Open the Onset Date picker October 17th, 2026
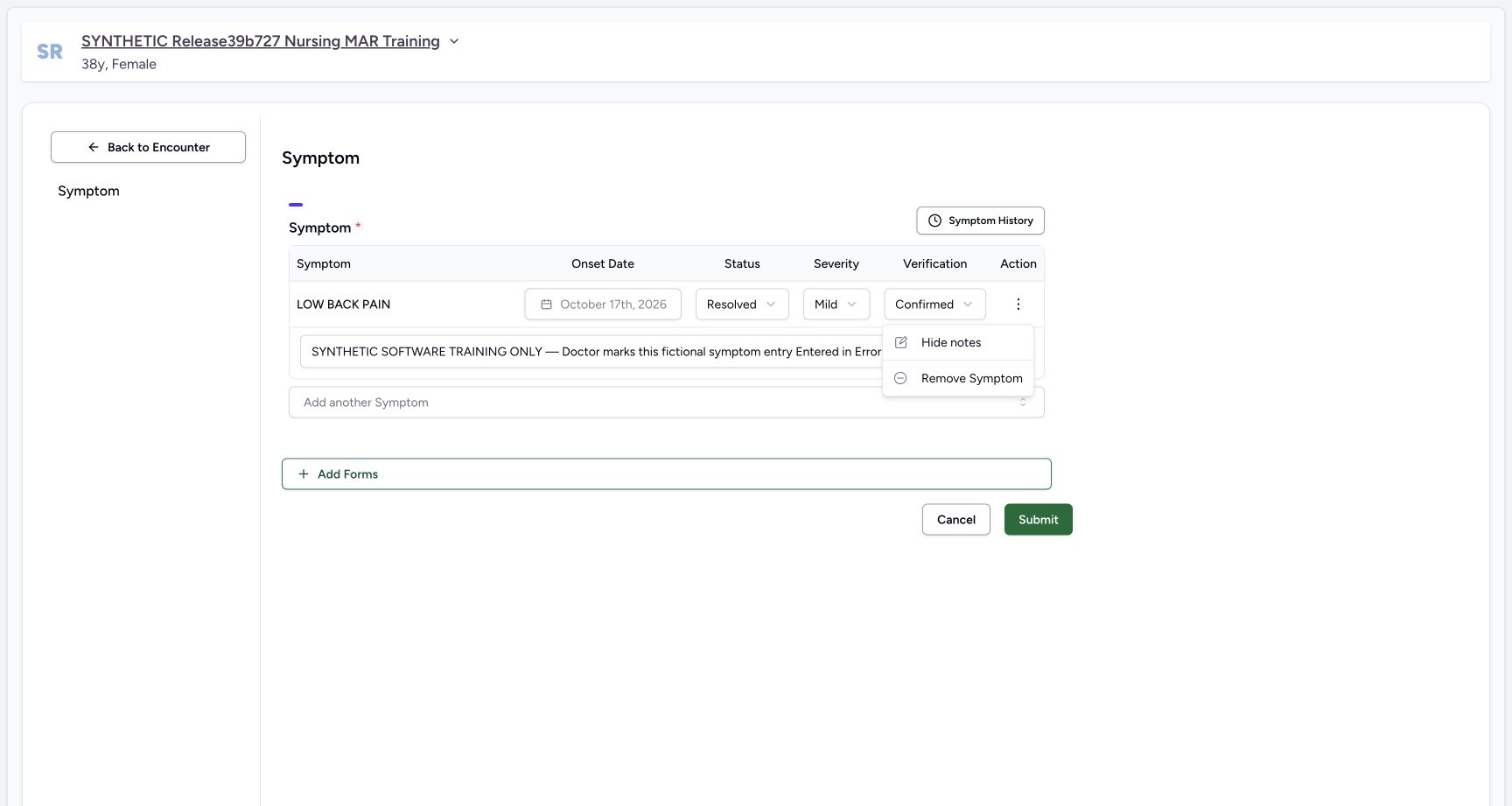The width and height of the screenshot is (1512, 806). pyautogui.click(x=603, y=305)
